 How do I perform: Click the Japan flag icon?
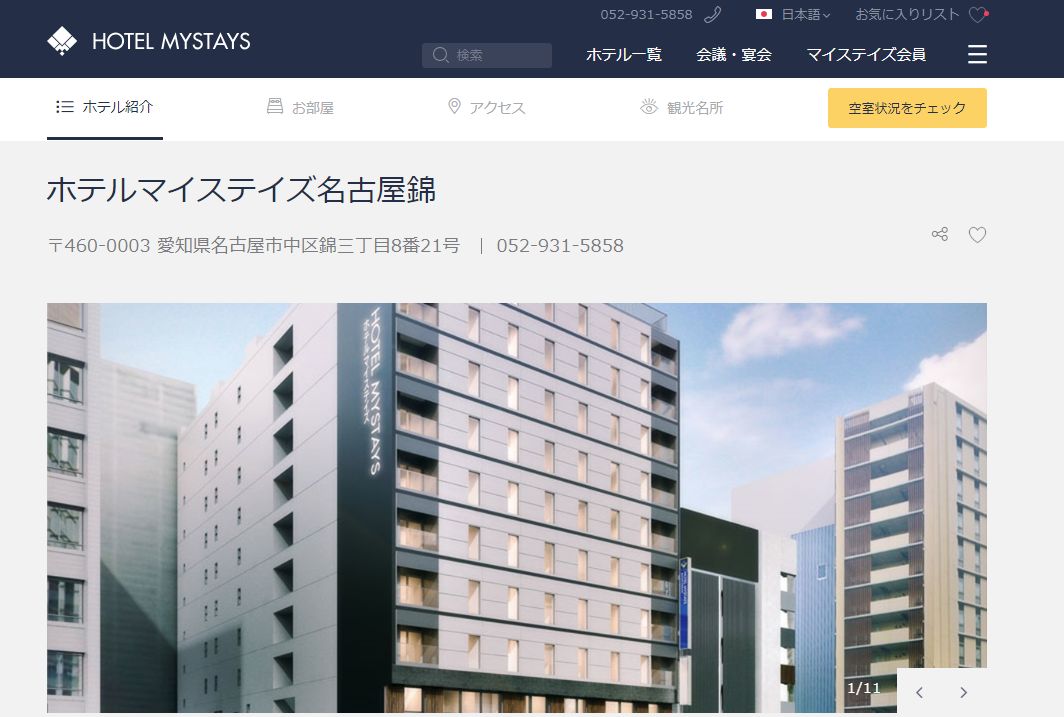[x=764, y=14]
